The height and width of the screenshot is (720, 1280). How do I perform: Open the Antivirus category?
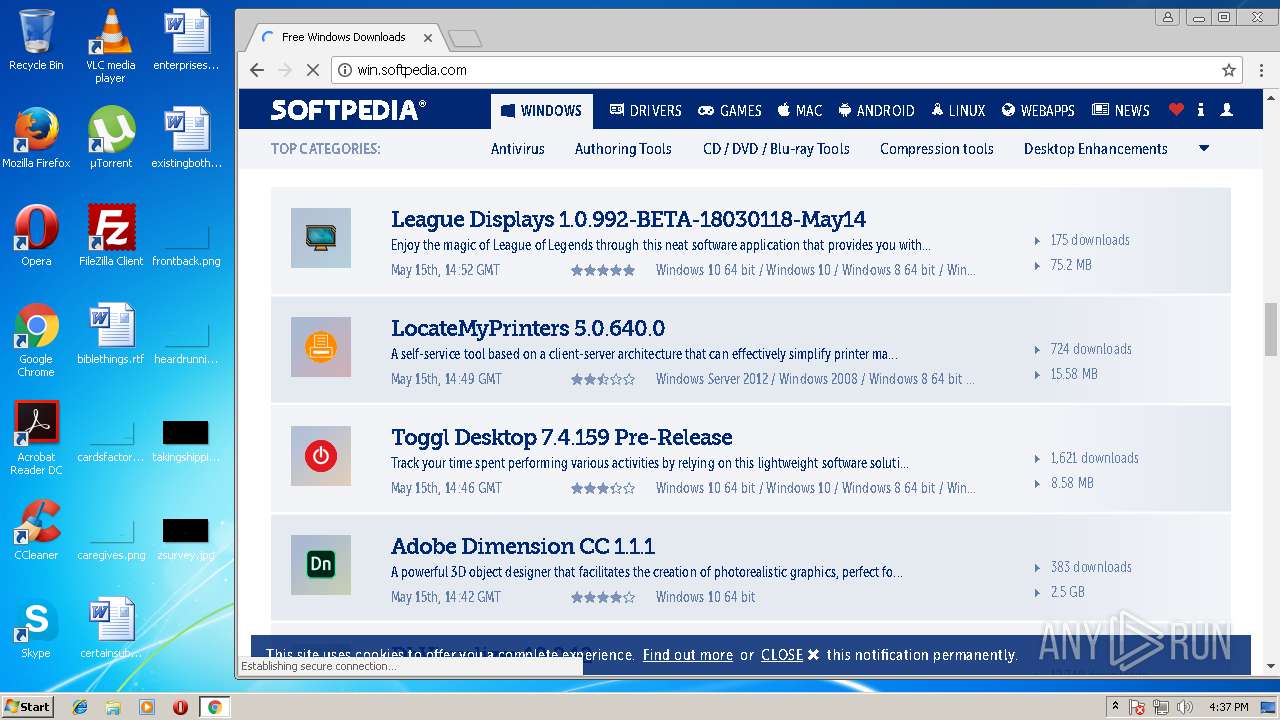click(518, 149)
